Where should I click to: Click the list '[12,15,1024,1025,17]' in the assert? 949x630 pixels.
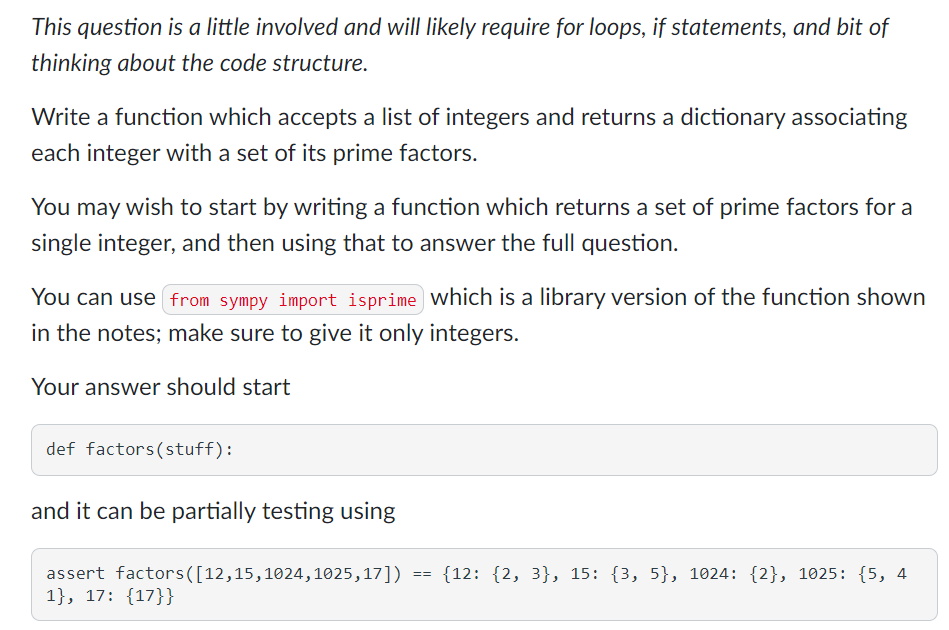[297, 574]
